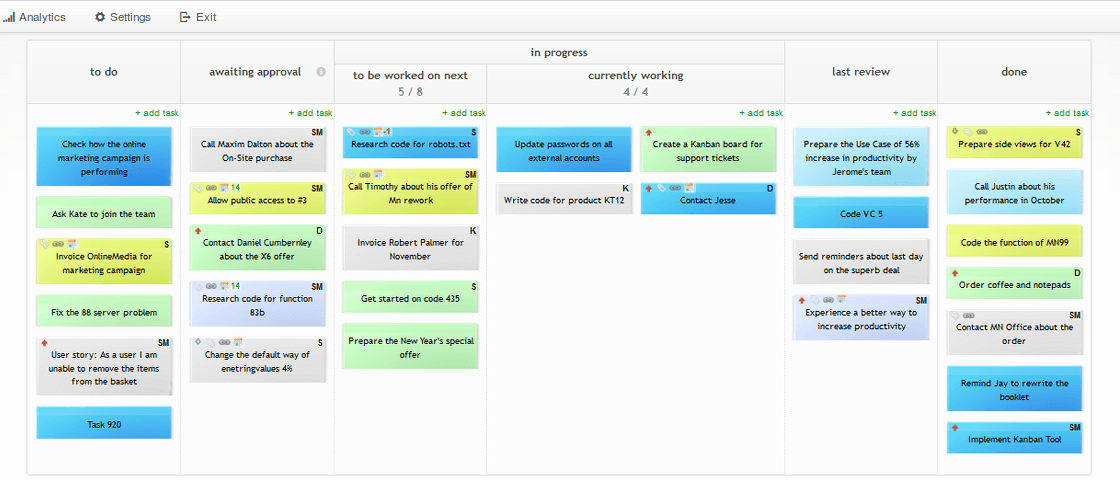Click the info icon beside awaiting approval

pyautogui.click(x=321, y=72)
